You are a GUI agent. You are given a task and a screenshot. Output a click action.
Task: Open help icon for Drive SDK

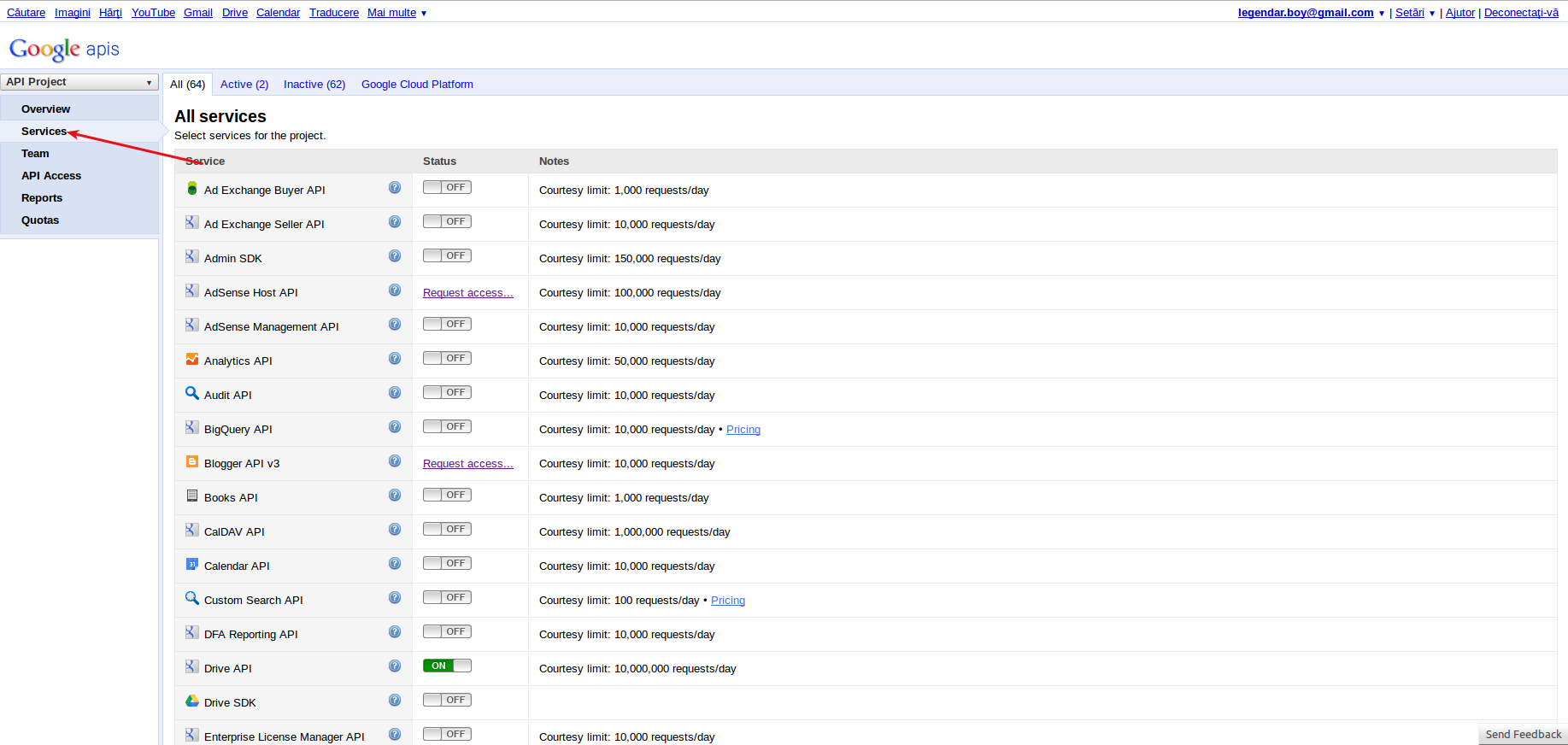pyautogui.click(x=395, y=700)
